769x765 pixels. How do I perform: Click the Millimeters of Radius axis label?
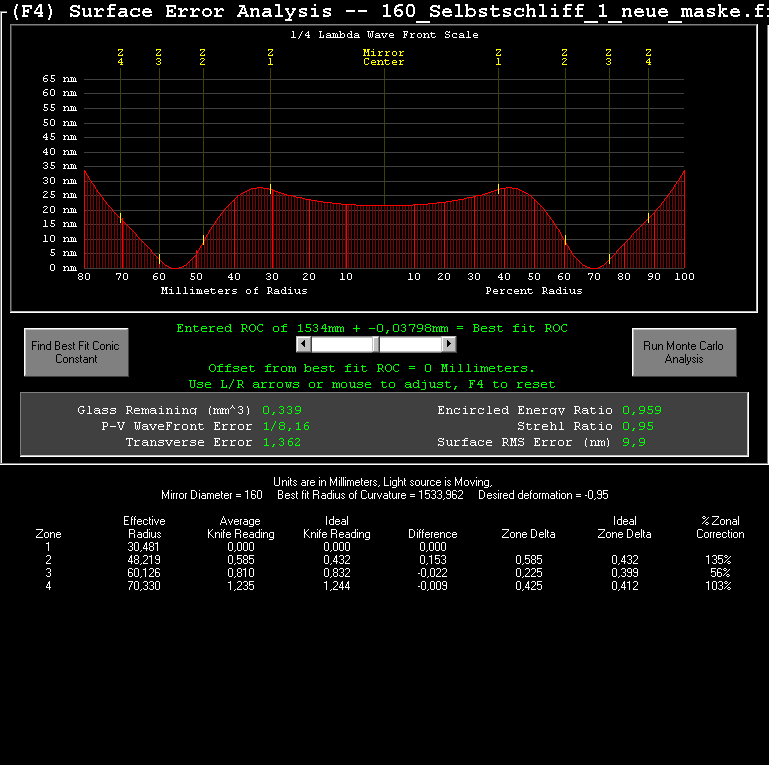tap(234, 291)
